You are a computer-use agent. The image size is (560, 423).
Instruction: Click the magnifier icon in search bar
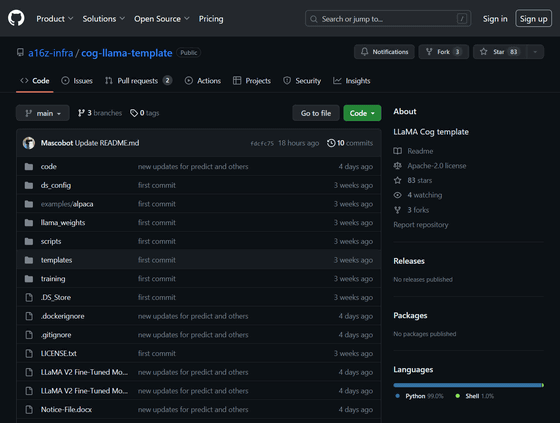tap(314, 19)
